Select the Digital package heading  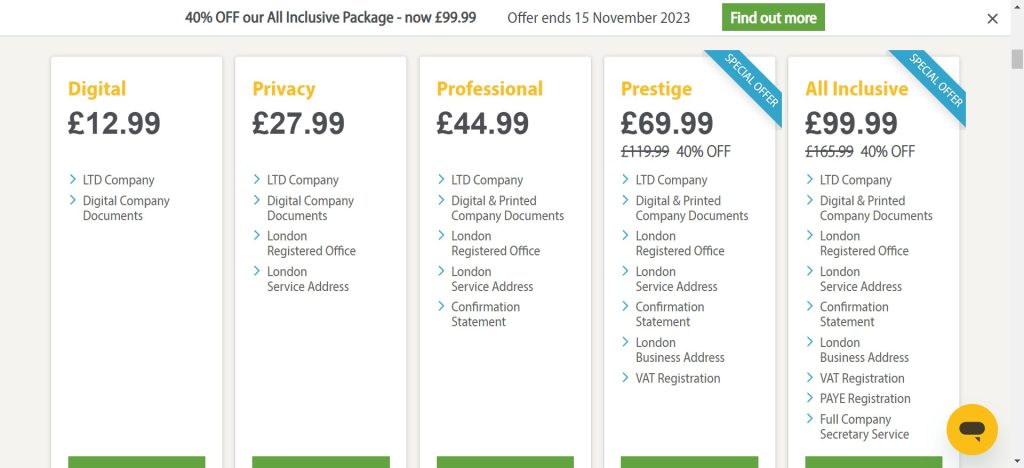pyautogui.click(x=97, y=89)
